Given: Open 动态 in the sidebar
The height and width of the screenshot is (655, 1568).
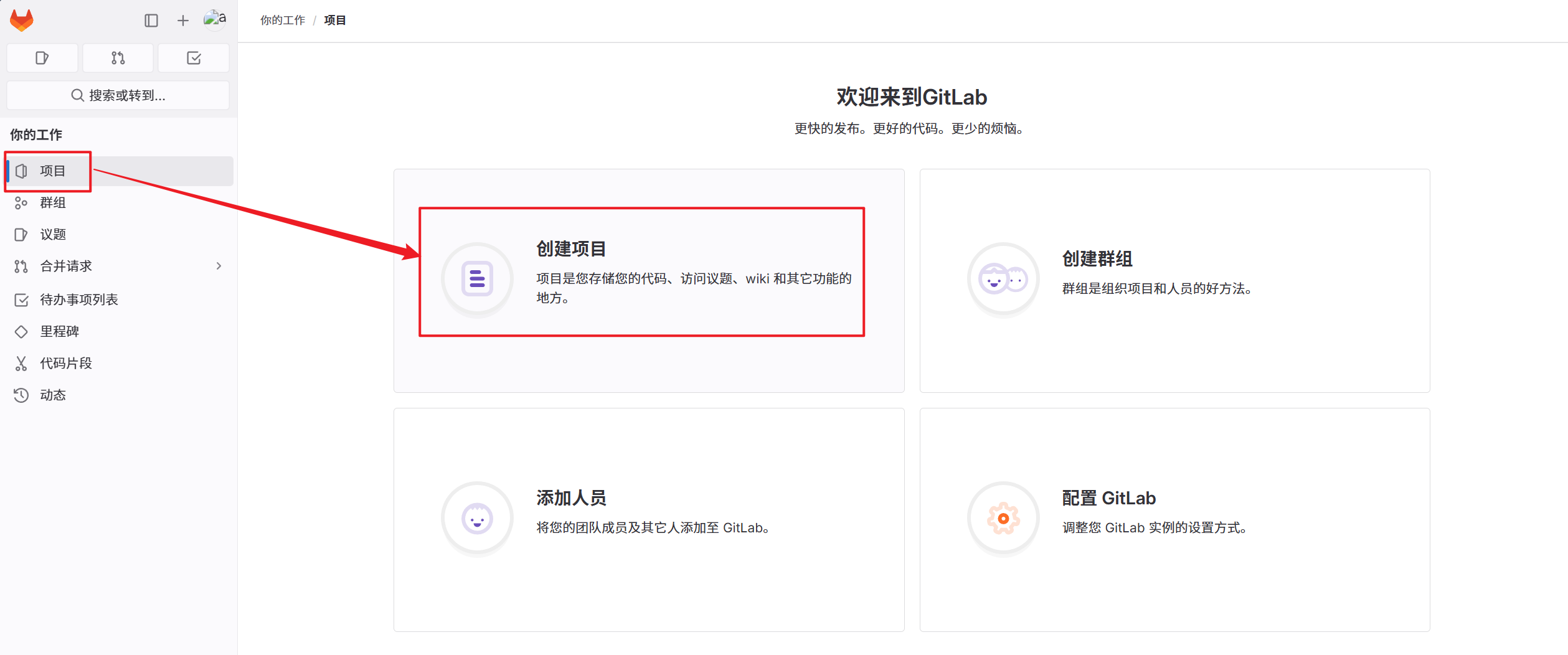Looking at the screenshot, I should (x=120, y=395).
